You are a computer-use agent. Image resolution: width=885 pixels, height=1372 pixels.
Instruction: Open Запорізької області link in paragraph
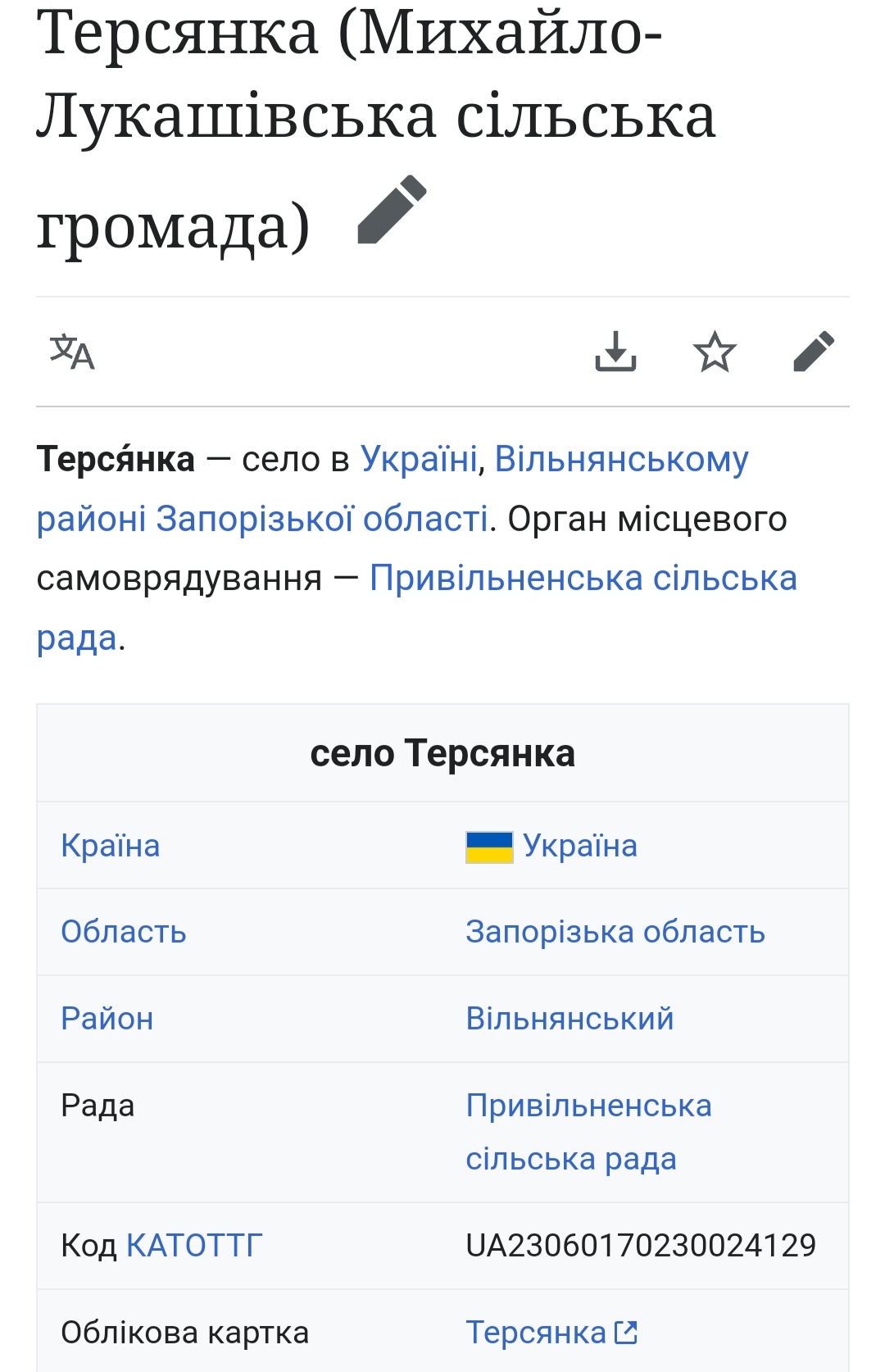click(x=322, y=519)
